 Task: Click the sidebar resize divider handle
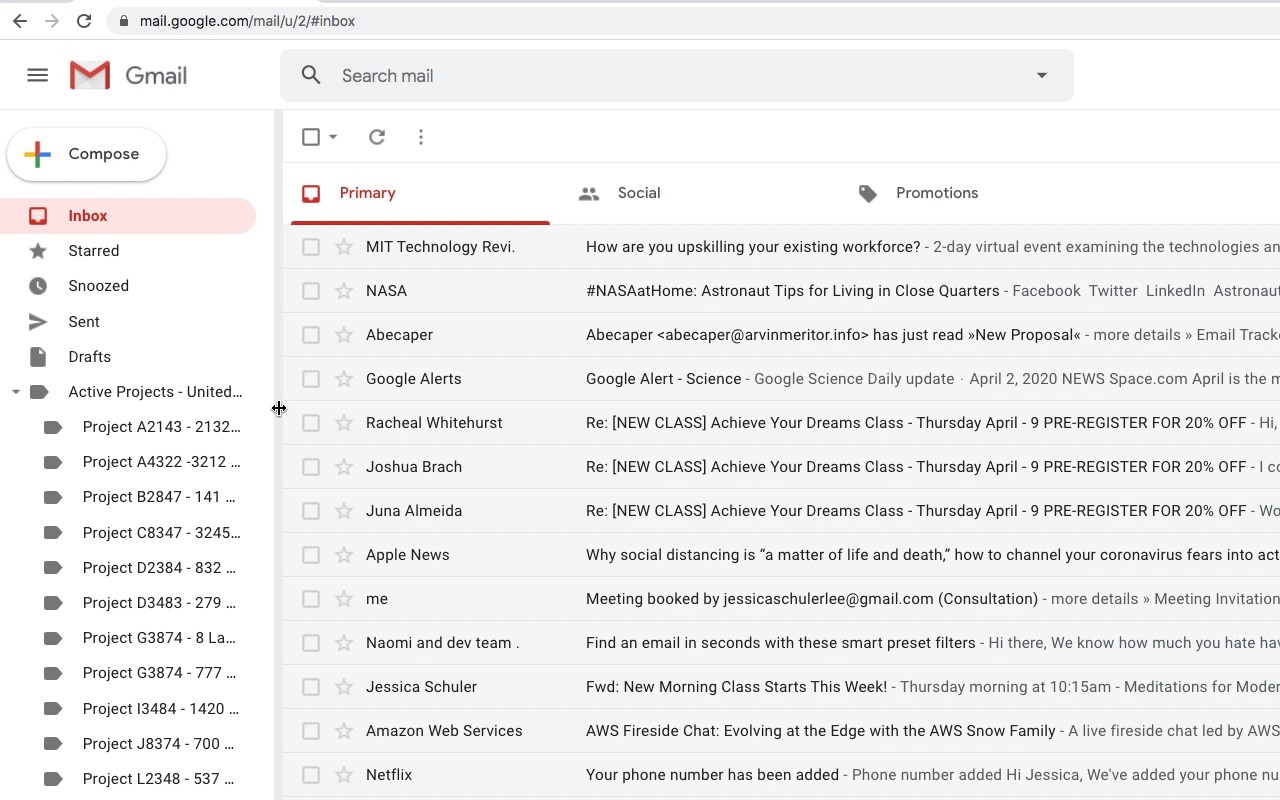point(278,408)
